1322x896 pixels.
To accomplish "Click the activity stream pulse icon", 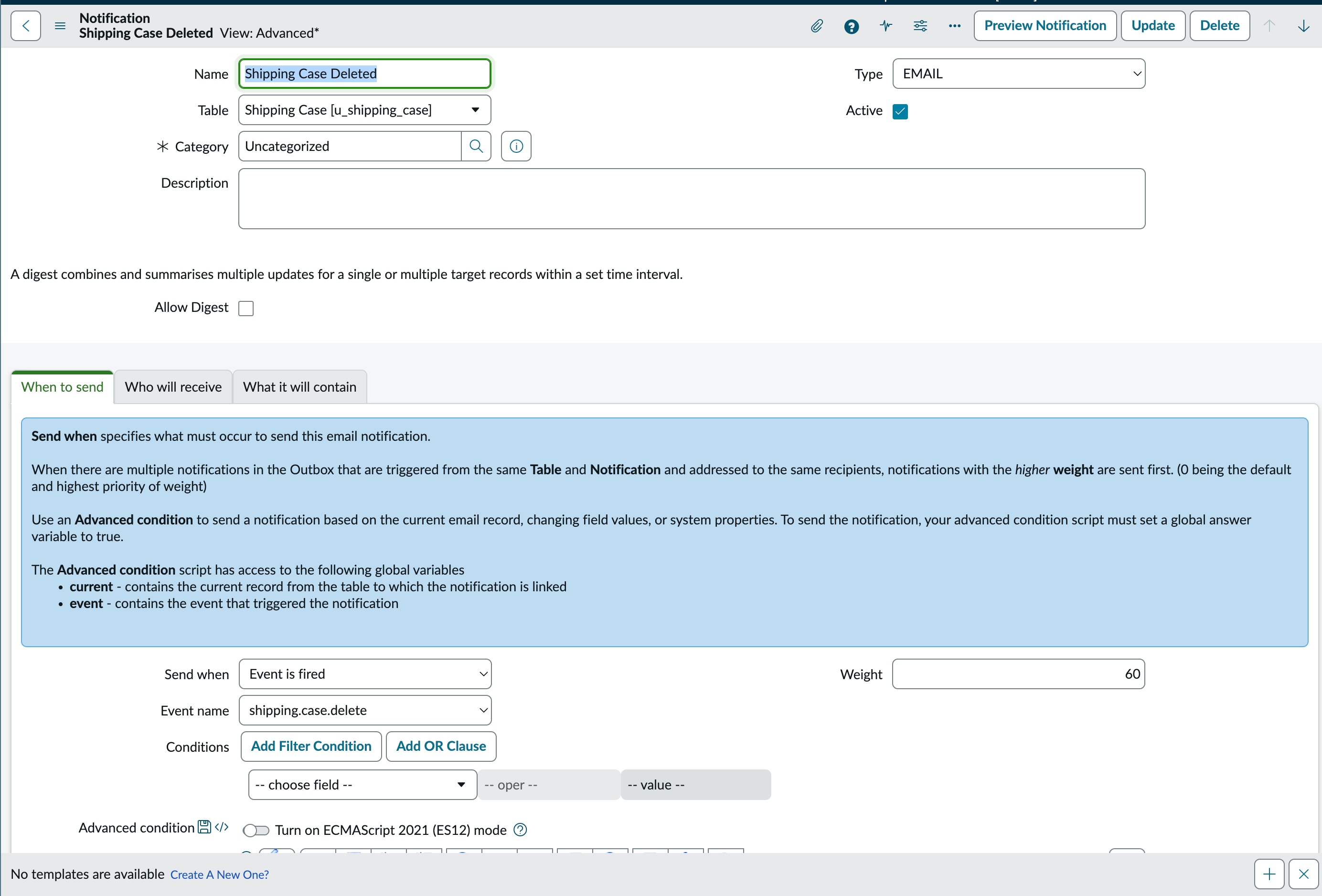I will [x=885, y=26].
